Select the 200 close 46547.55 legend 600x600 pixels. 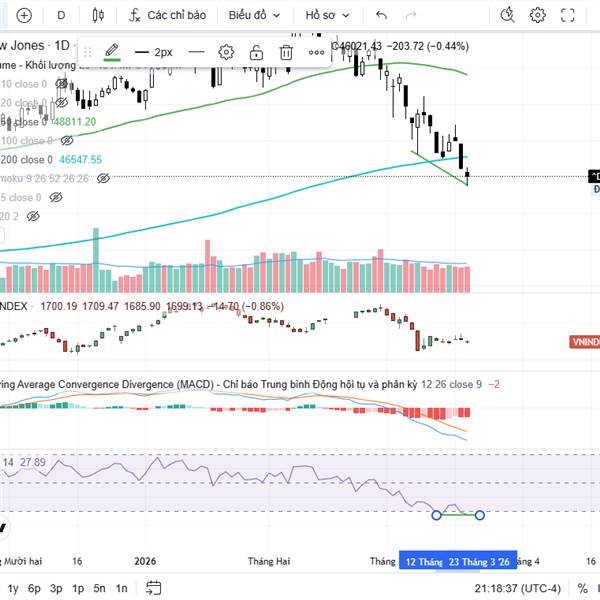(x=51, y=160)
